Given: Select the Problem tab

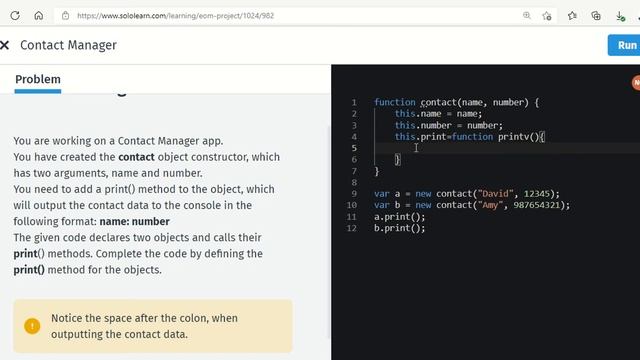Looking at the screenshot, I should point(38,79).
